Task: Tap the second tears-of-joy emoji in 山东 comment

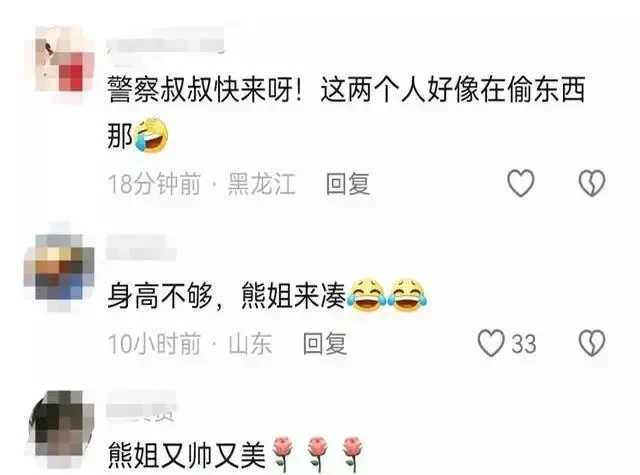Action: (x=407, y=295)
